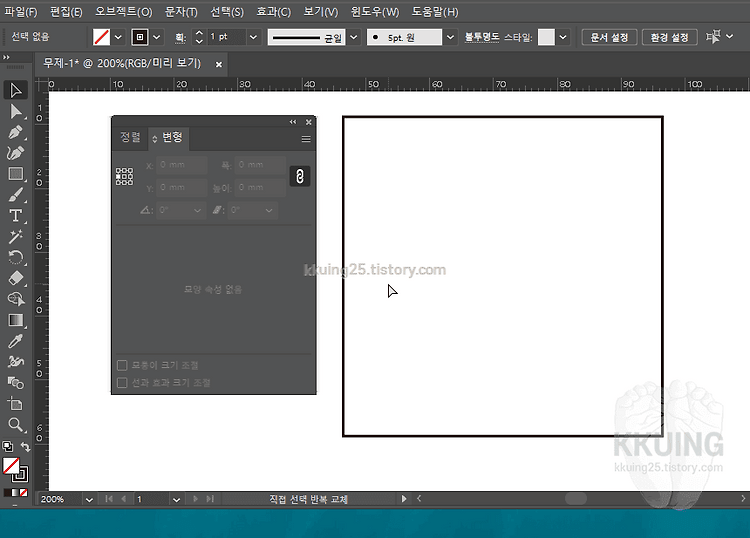Image resolution: width=750 pixels, height=538 pixels.
Task: Click the 획: stroke label link
Action: (180, 38)
